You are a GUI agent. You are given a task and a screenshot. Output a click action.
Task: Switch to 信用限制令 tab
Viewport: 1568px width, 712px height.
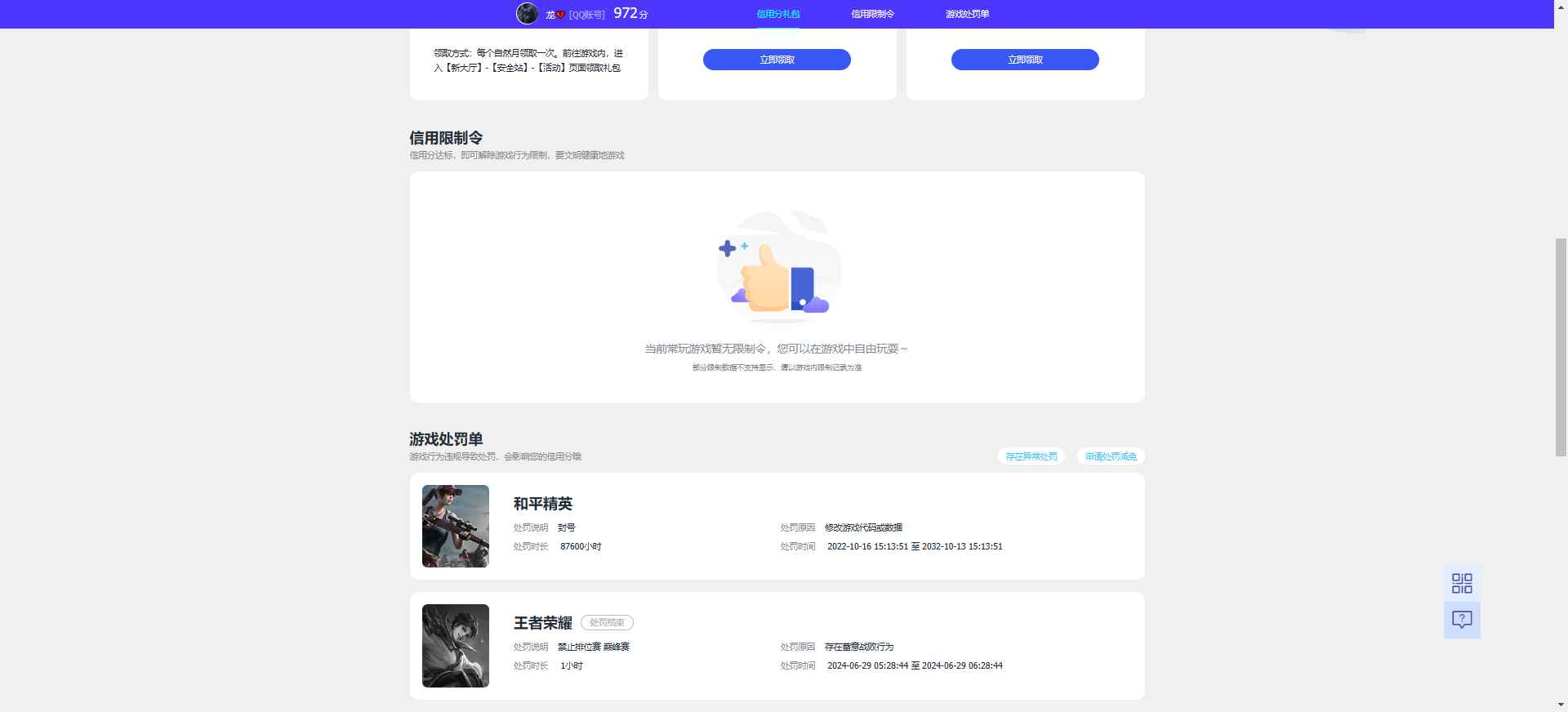click(x=872, y=14)
